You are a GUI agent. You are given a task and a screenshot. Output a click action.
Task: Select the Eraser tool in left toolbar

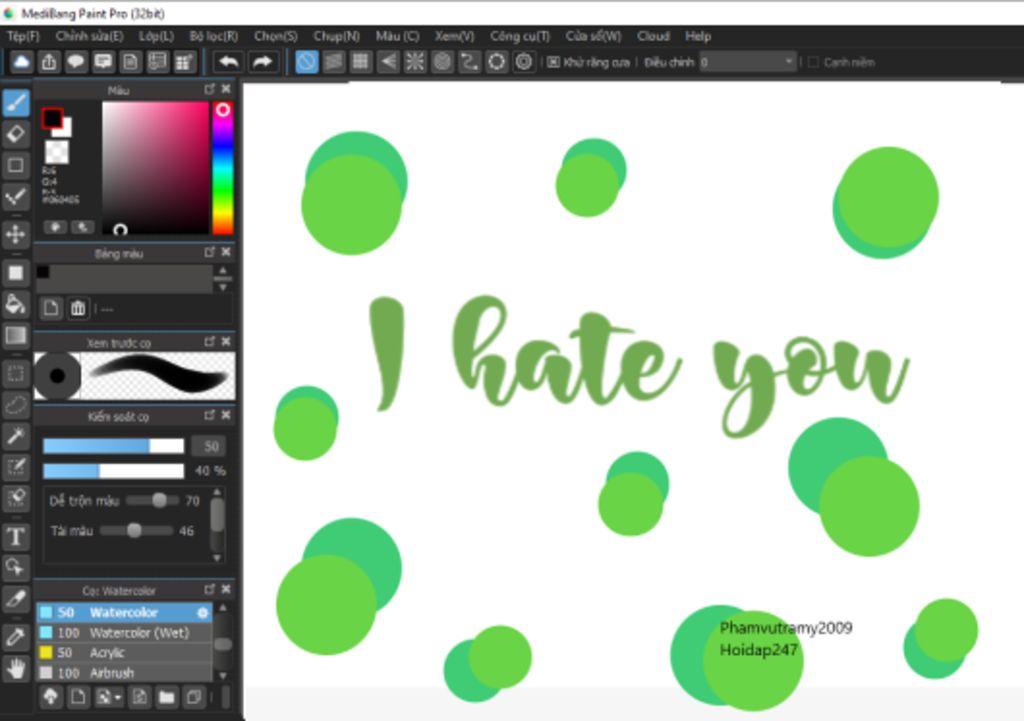16,134
